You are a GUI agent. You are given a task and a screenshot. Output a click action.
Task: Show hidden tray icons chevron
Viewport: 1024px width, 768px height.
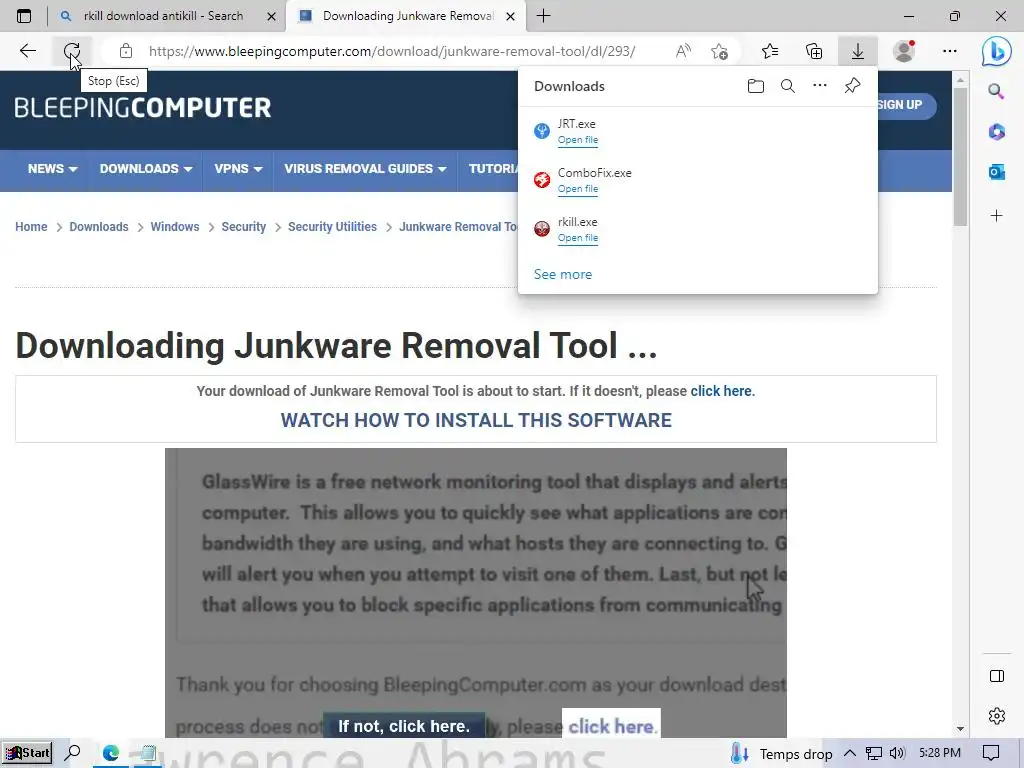[849, 754]
